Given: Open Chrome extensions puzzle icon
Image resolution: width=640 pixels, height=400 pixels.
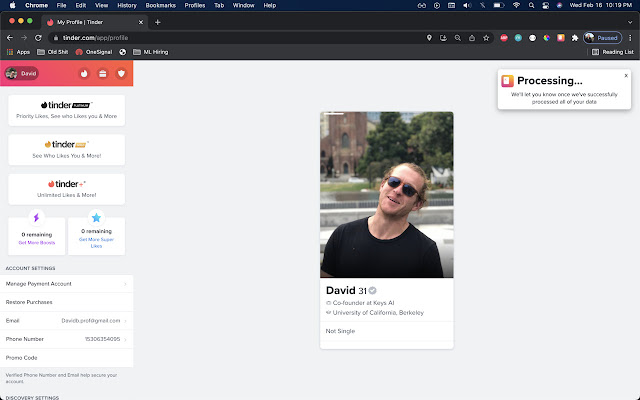Looking at the screenshot, I should point(575,38).
